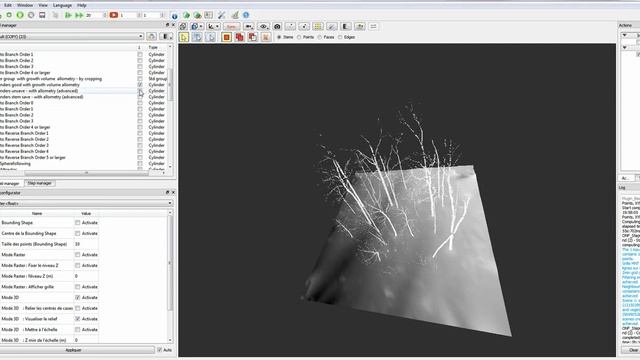Click the red YouTube-style icon in toolbar
Screen dimensions: 640x360
[x=114, y=15]
